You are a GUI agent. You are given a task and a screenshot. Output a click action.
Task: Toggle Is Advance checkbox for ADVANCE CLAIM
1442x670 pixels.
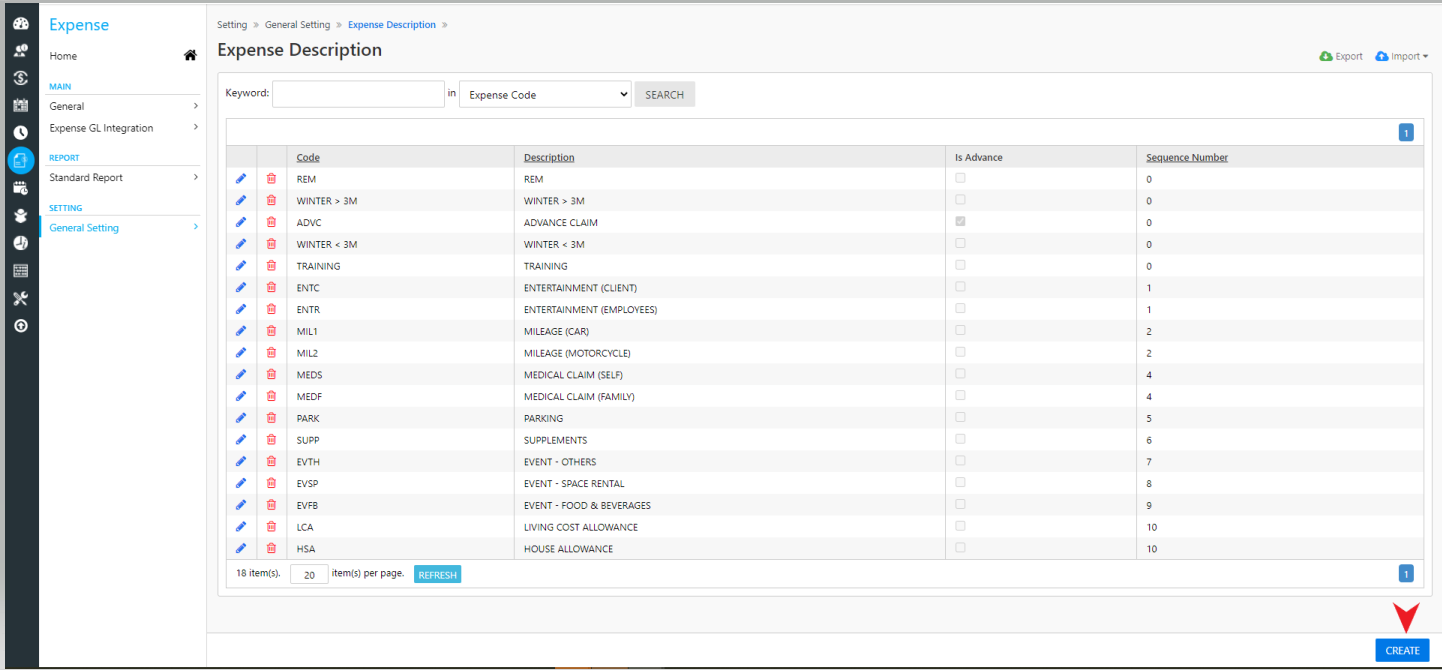coord(961,221)
